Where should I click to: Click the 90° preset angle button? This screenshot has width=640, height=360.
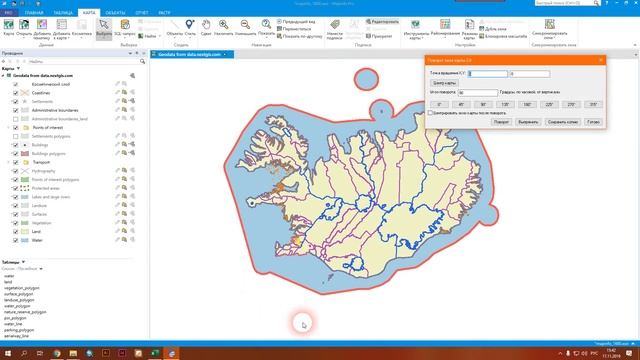483,104
